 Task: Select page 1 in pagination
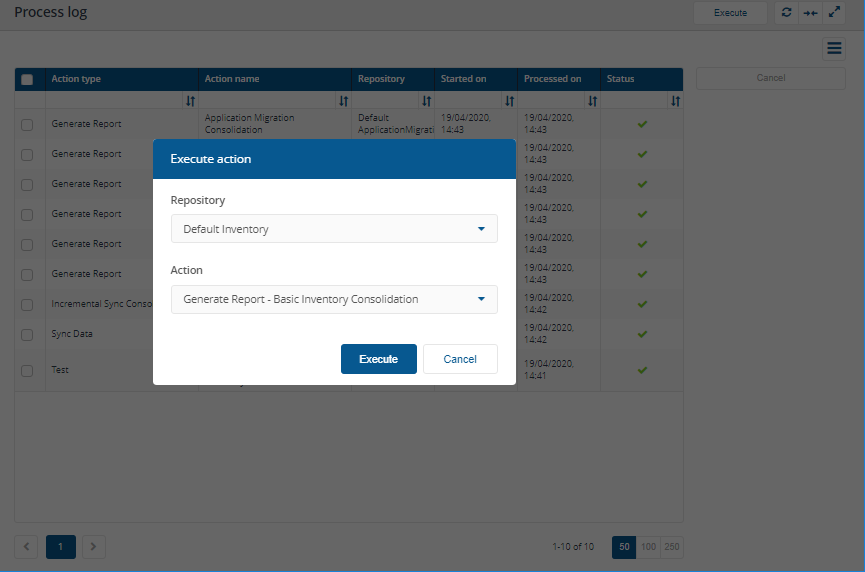coord(60,547)
